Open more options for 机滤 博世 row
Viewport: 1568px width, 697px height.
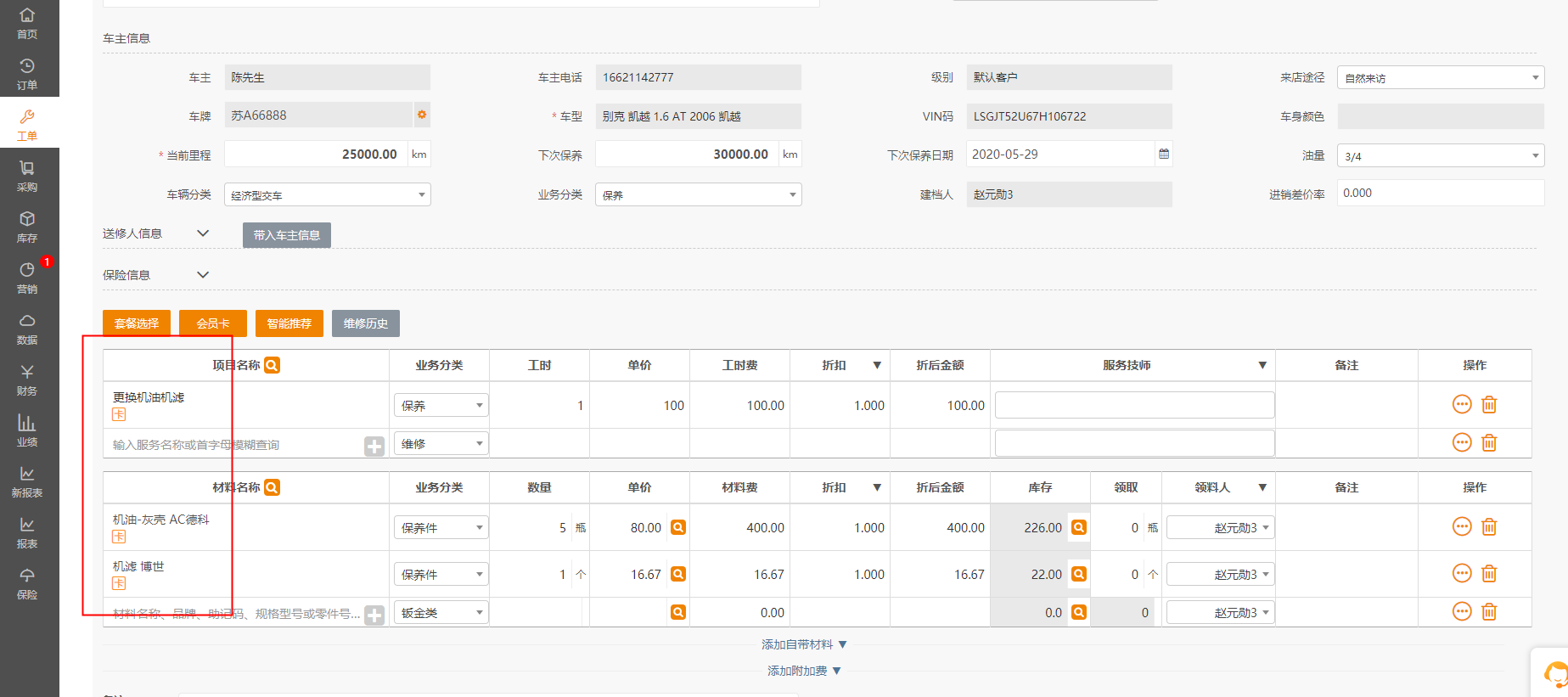[x=1462, y=573]
